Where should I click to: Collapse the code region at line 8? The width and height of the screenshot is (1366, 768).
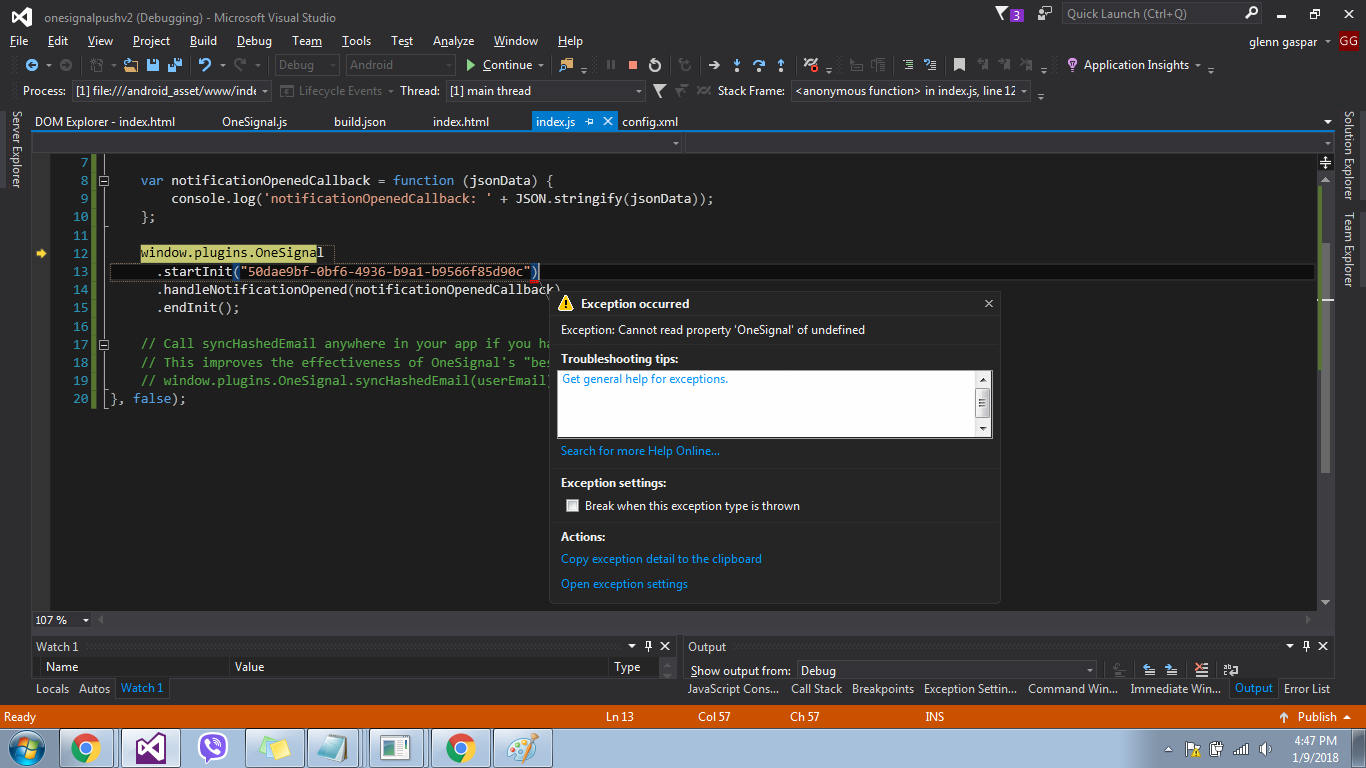[104, 180]
